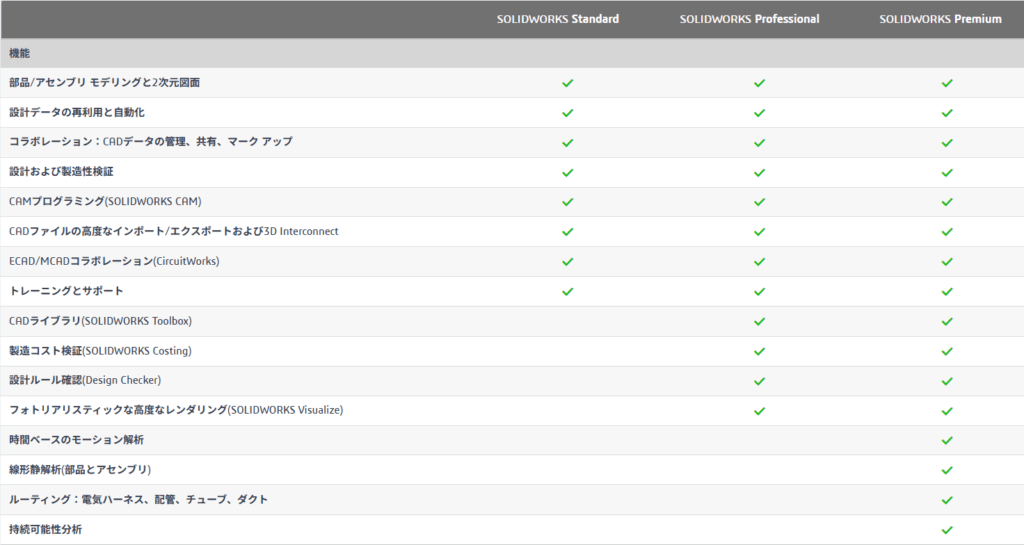Click Professional checkmark for 設計ルール確認 row
This screenshot has height=545, width=1024.
(759, 381)
